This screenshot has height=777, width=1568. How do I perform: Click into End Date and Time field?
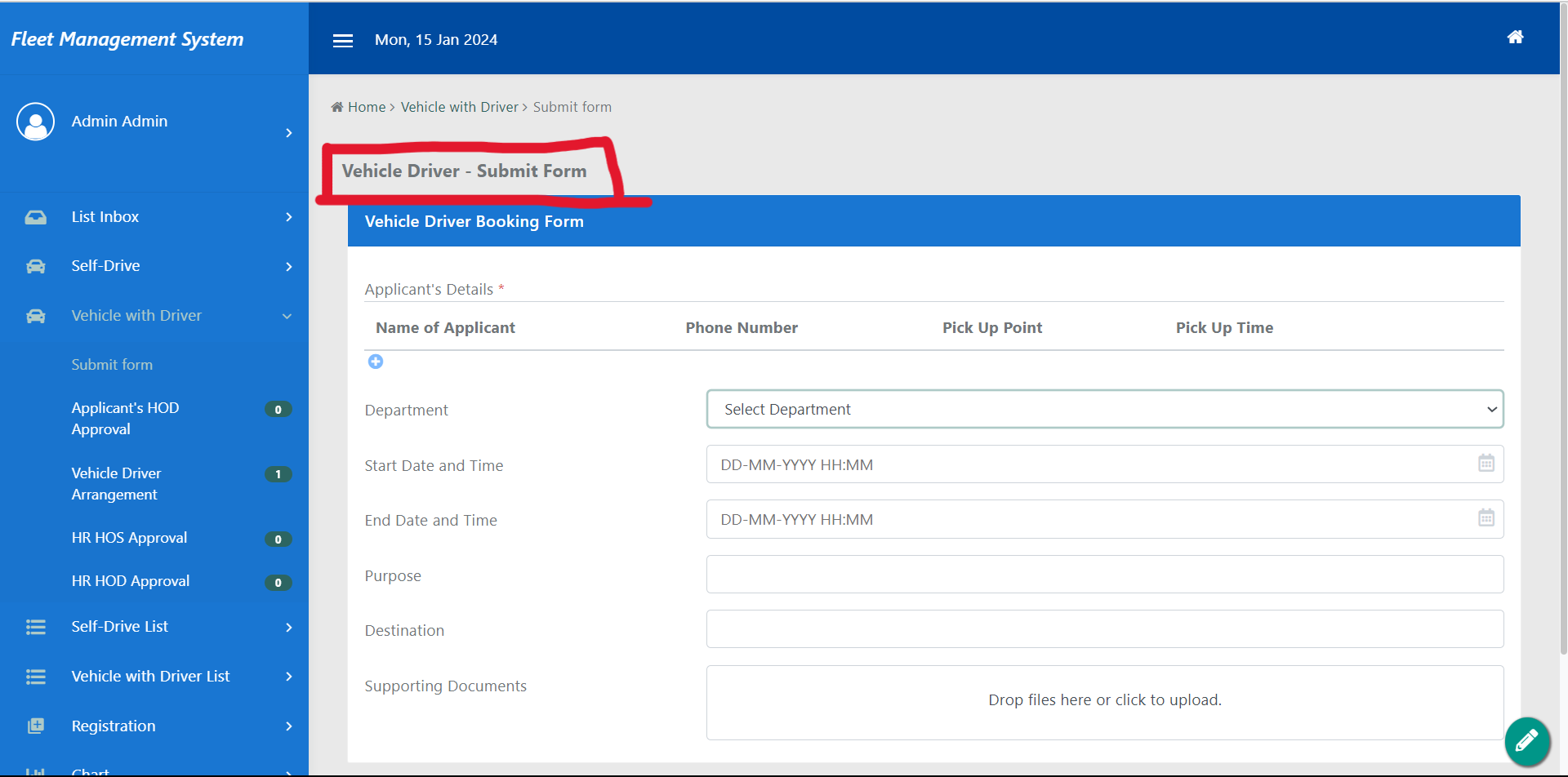click(1105, 519)
